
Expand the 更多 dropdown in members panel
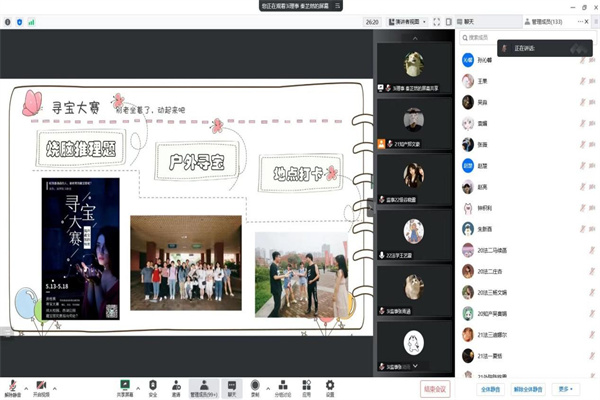(x=568, y=389)
